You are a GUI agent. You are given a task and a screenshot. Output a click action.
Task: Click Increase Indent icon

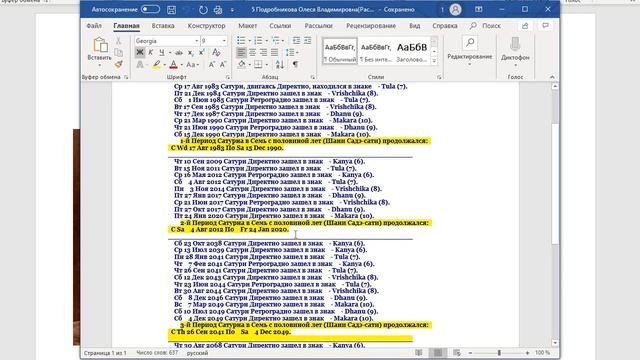(307, 40)
